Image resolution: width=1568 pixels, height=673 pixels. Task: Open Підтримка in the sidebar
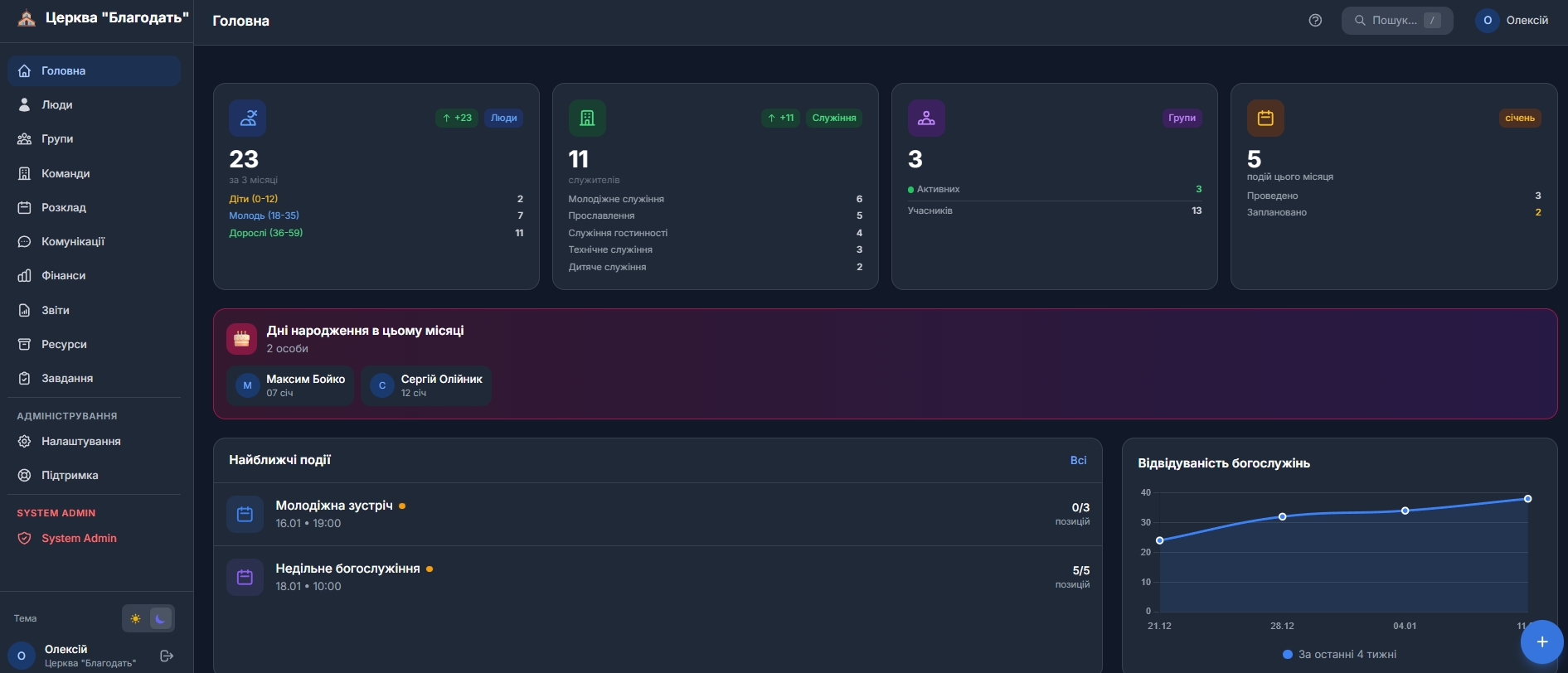point(94,475)
